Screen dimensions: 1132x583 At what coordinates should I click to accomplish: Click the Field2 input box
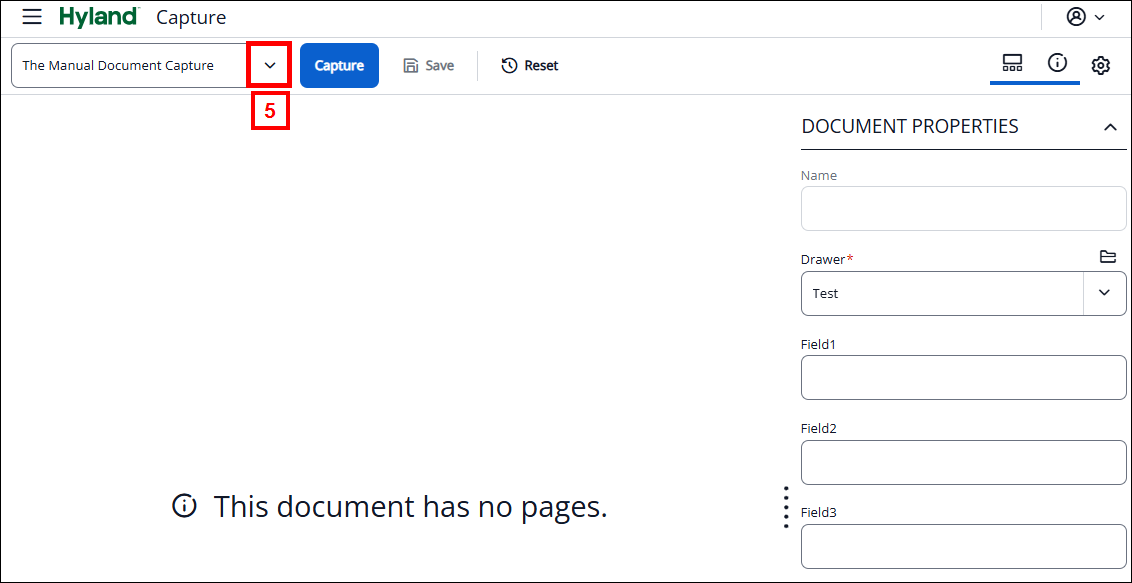[x=963, y=463]
